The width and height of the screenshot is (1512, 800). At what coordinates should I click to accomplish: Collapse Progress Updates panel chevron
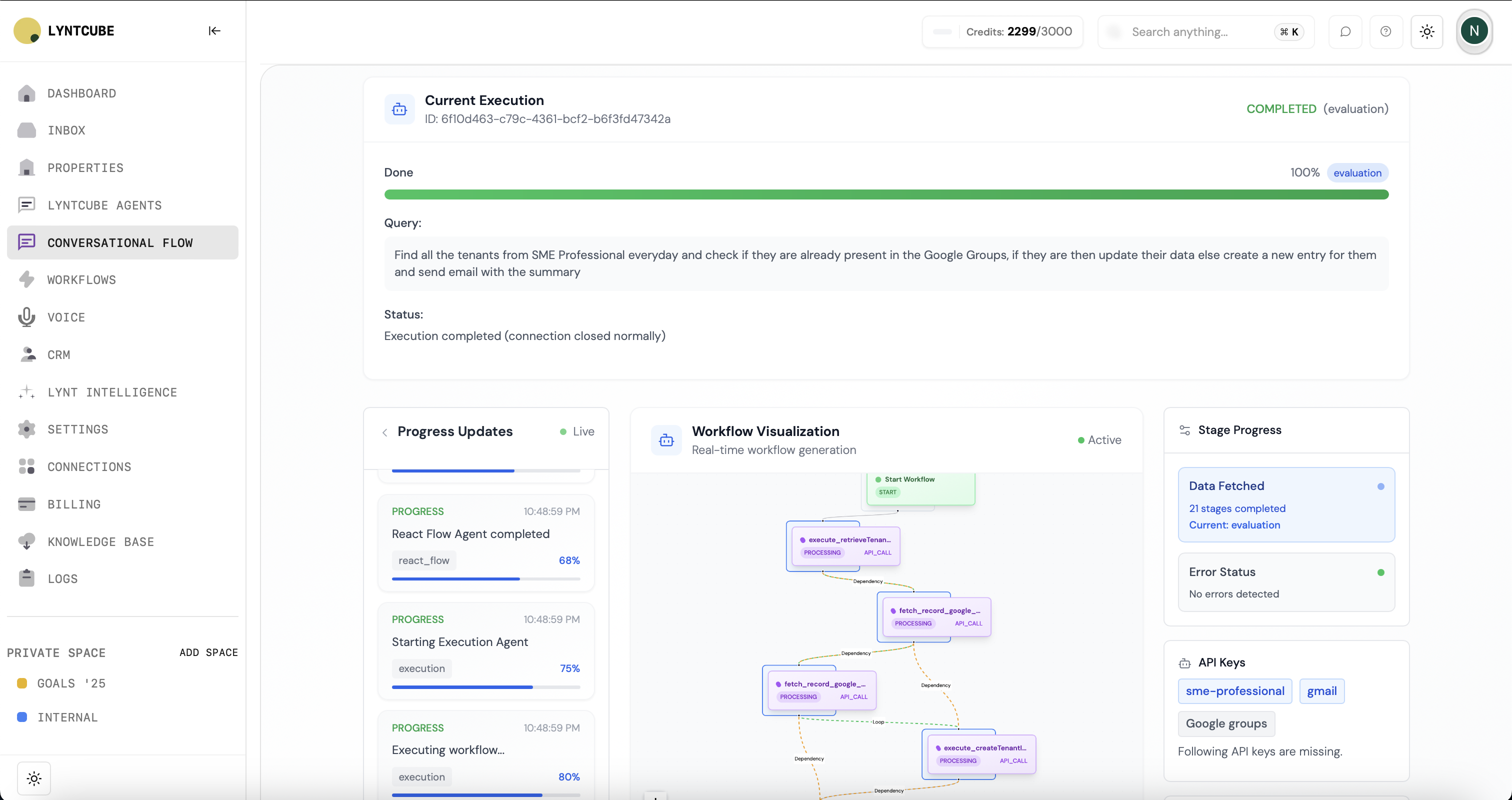click(x=384, y=432)
